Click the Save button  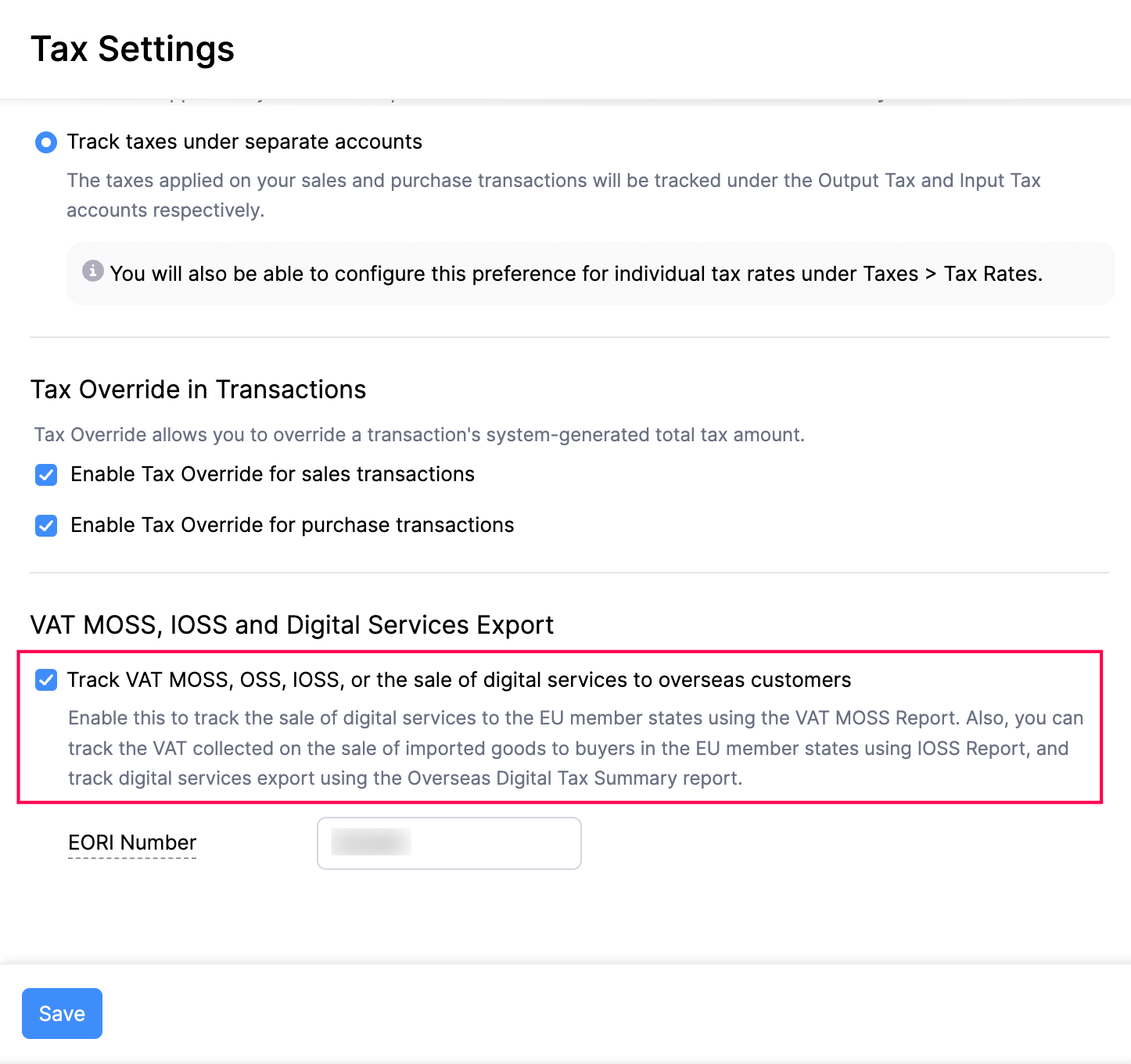tap(62, 1013)
